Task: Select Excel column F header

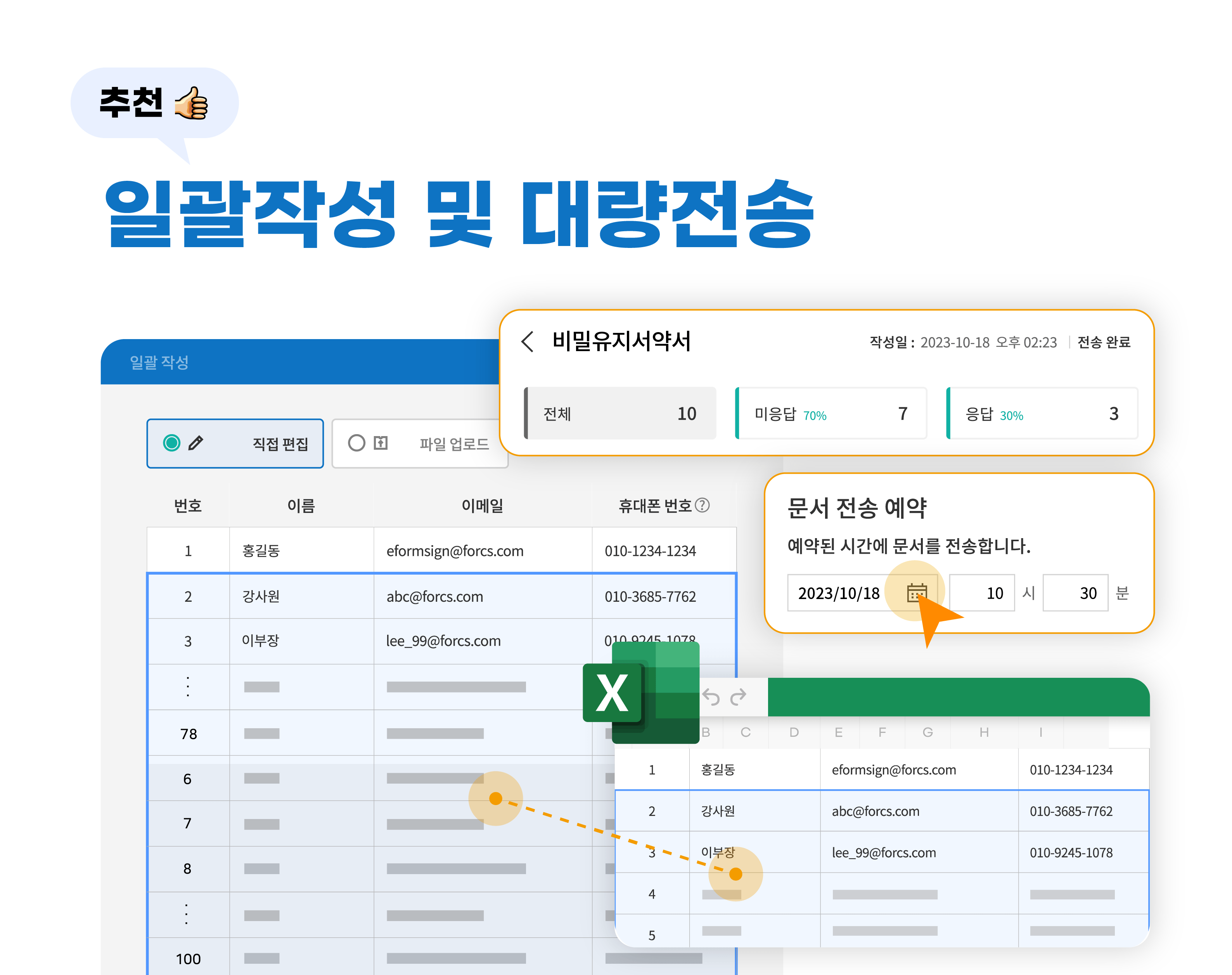Action: tap(882, 733)
